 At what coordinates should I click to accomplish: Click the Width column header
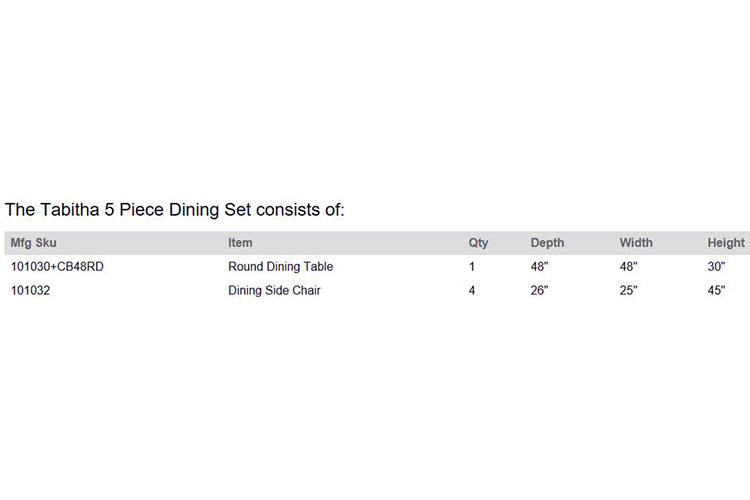pyautogui.click(x=636, y=243)
